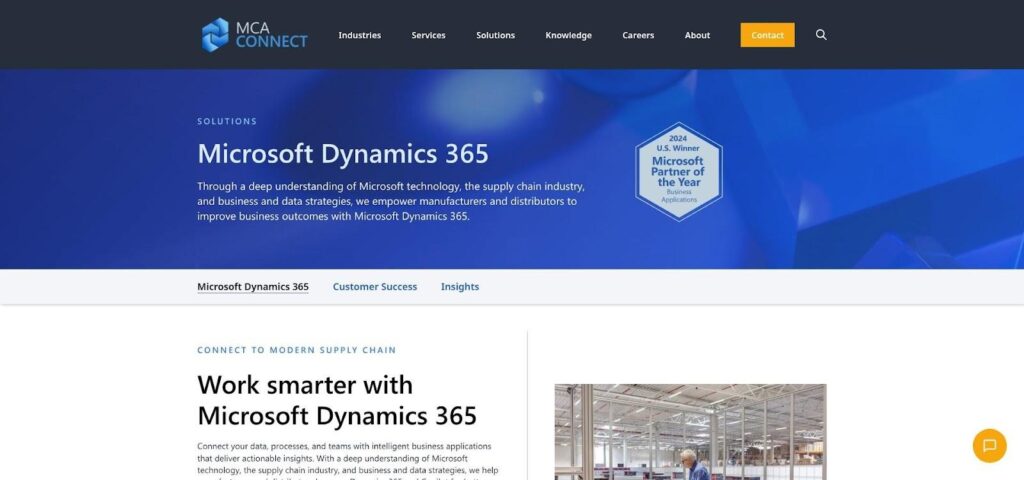Click the MCA Connect logo

[254, 35]
